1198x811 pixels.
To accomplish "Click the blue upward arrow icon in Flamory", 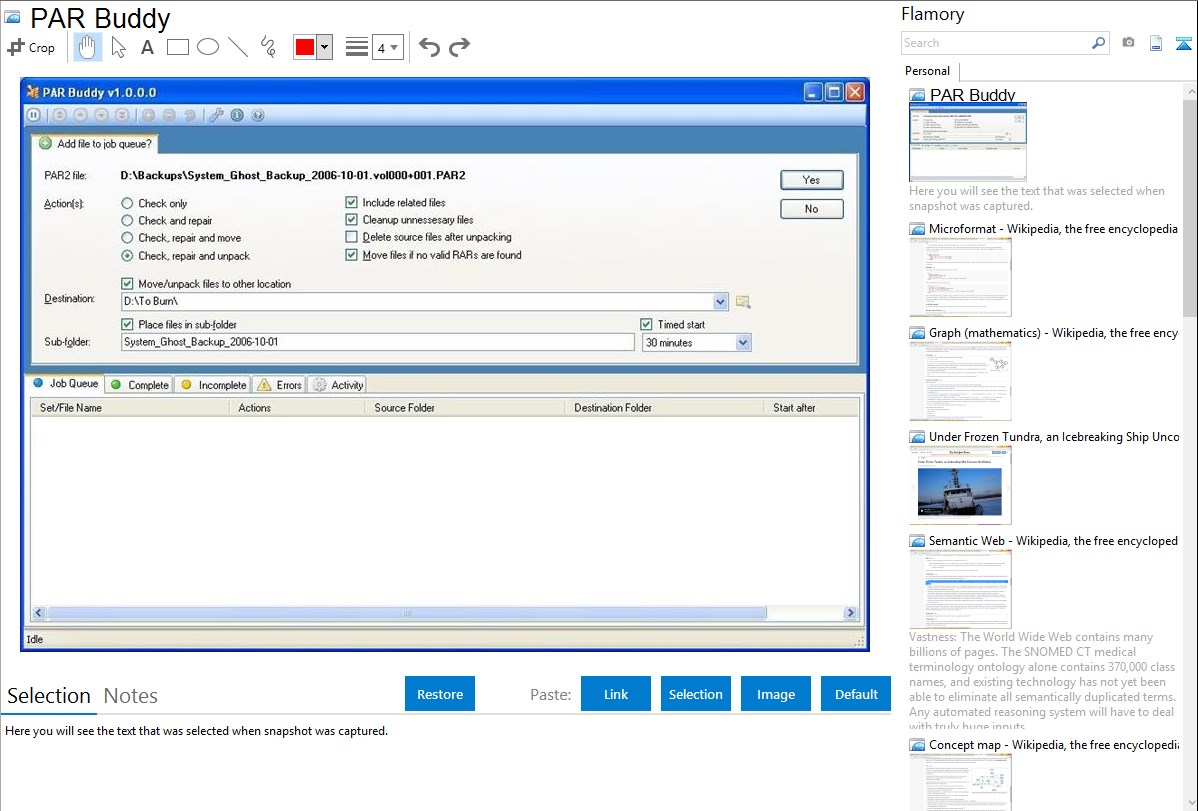I will [x=1183, y=43].
